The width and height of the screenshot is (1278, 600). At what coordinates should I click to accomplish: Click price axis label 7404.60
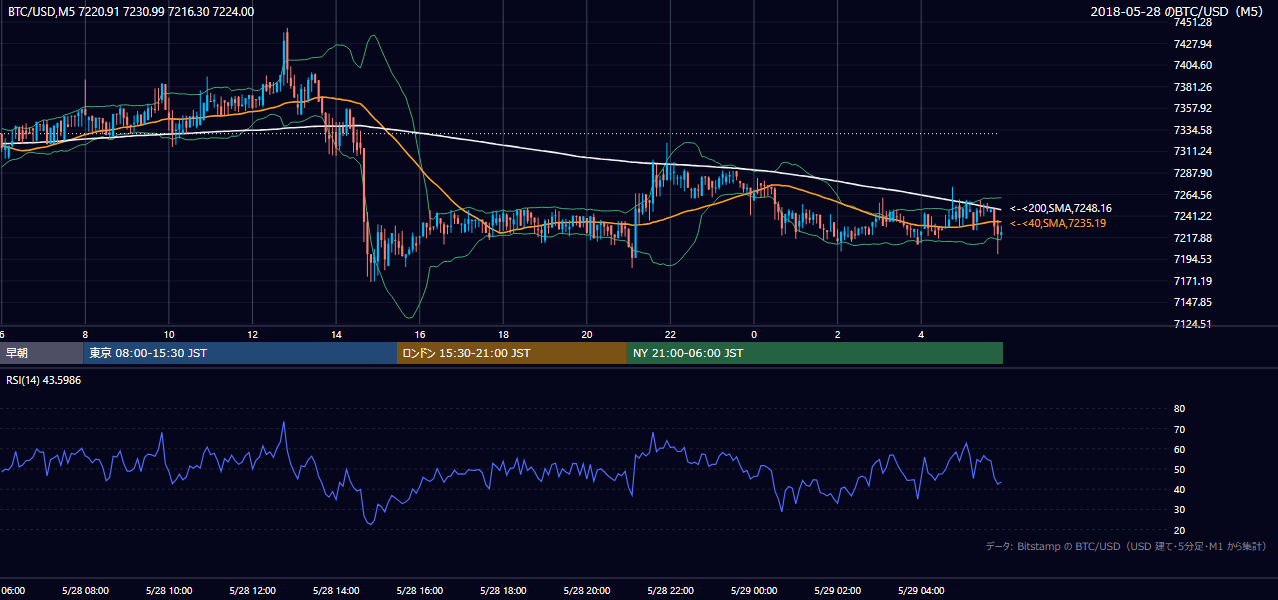(x=1193, y=65)
